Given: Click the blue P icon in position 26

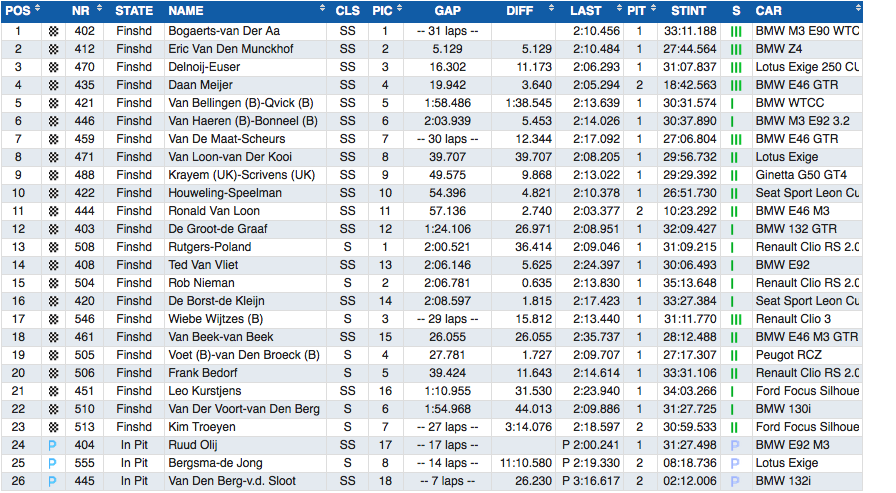Looking at the screenshot, I should pyautogui.click(x=53, y=481).
